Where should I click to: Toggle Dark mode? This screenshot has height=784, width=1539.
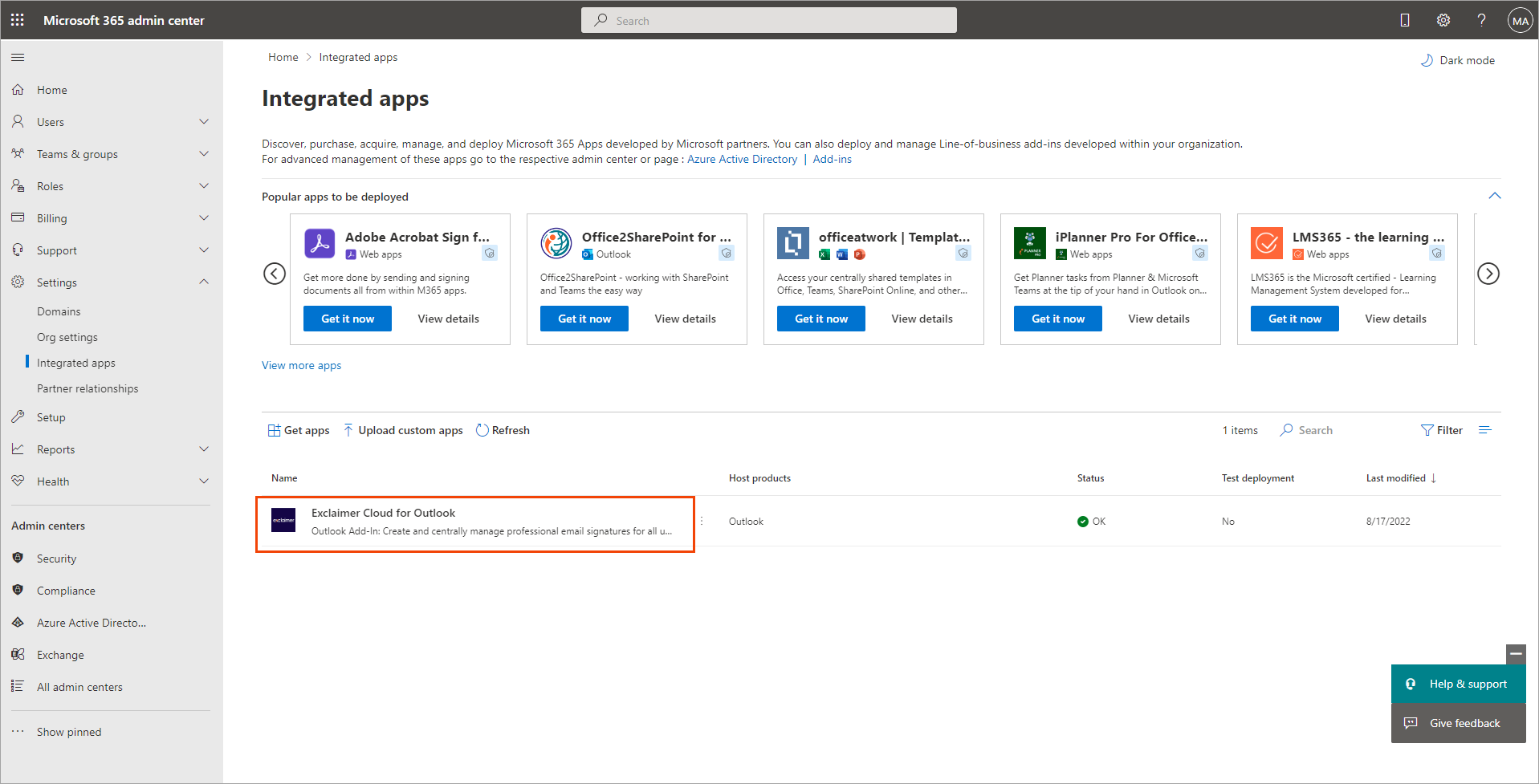pyautogui.click(x=1458, y=60)
